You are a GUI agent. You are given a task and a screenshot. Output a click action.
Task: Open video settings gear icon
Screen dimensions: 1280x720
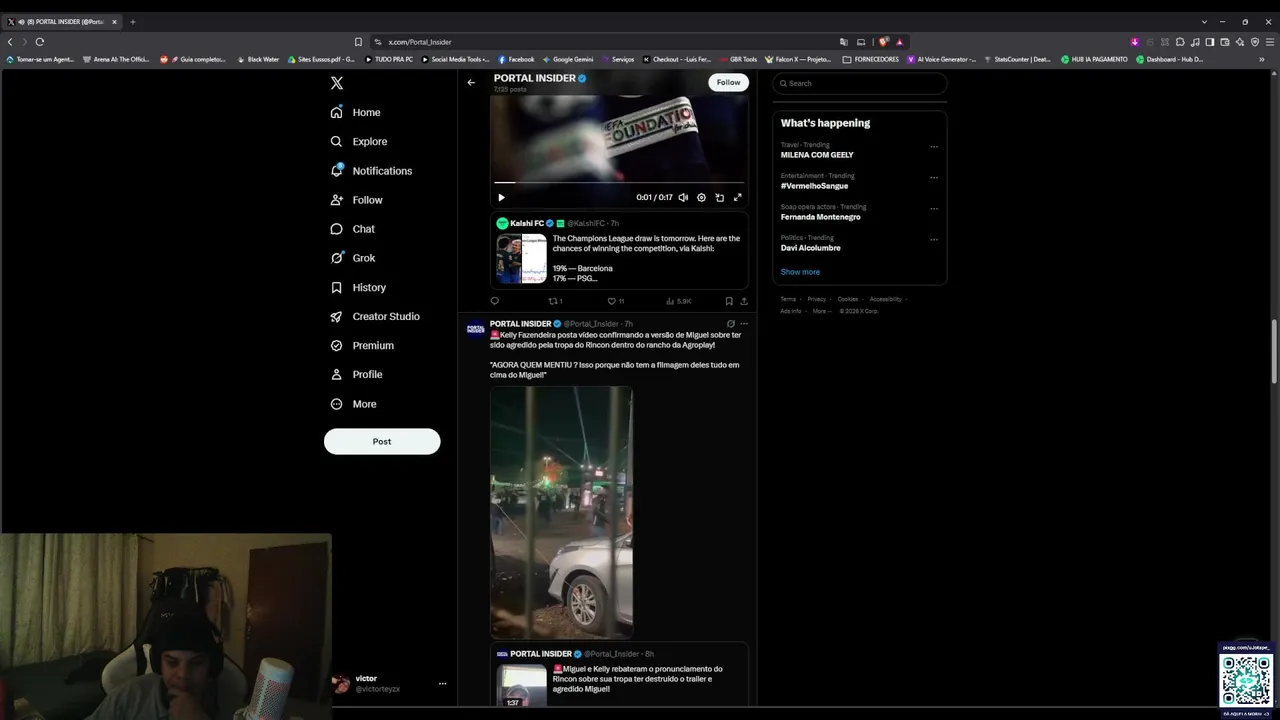[x=701, y=198]
